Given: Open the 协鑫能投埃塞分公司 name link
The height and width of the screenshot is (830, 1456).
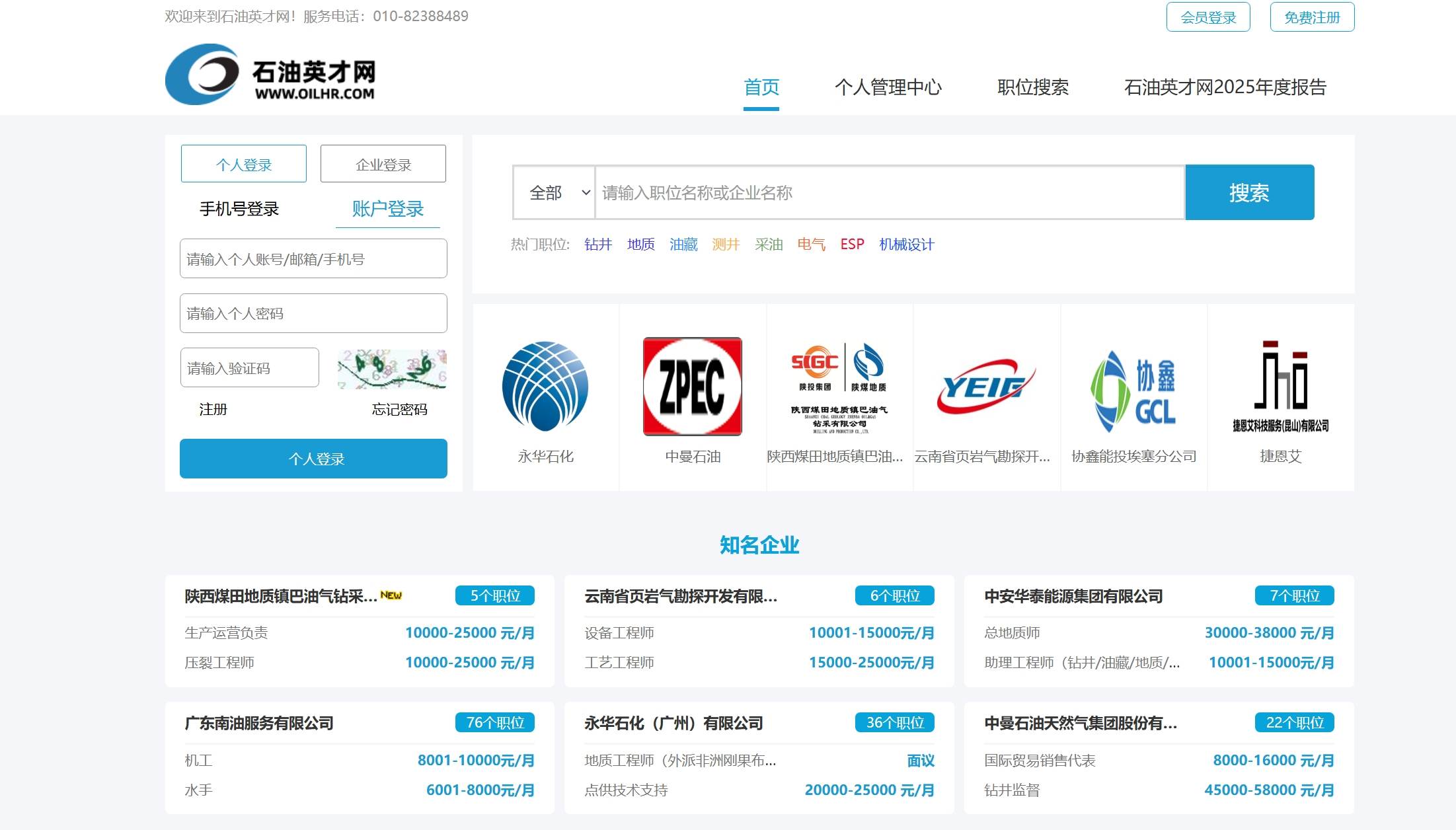Looking at the screenshot, I should [x=1133, y=457].
